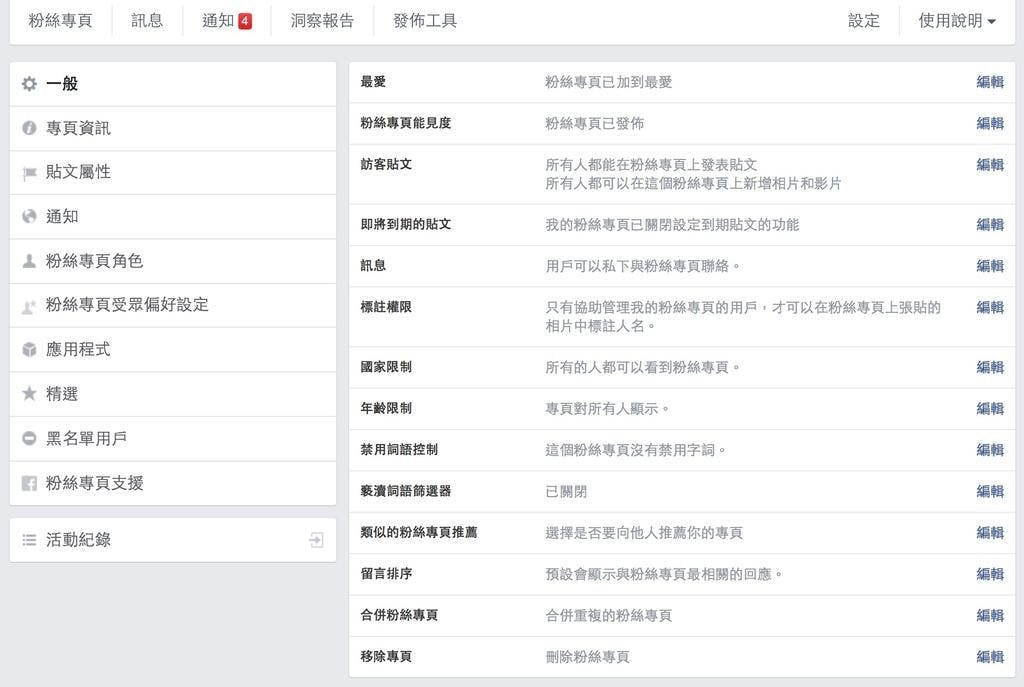The width and height of the screenshot is (1024, 687).
Task: Click the globe icon beside 通知
Action: click(x=29, y=217)
